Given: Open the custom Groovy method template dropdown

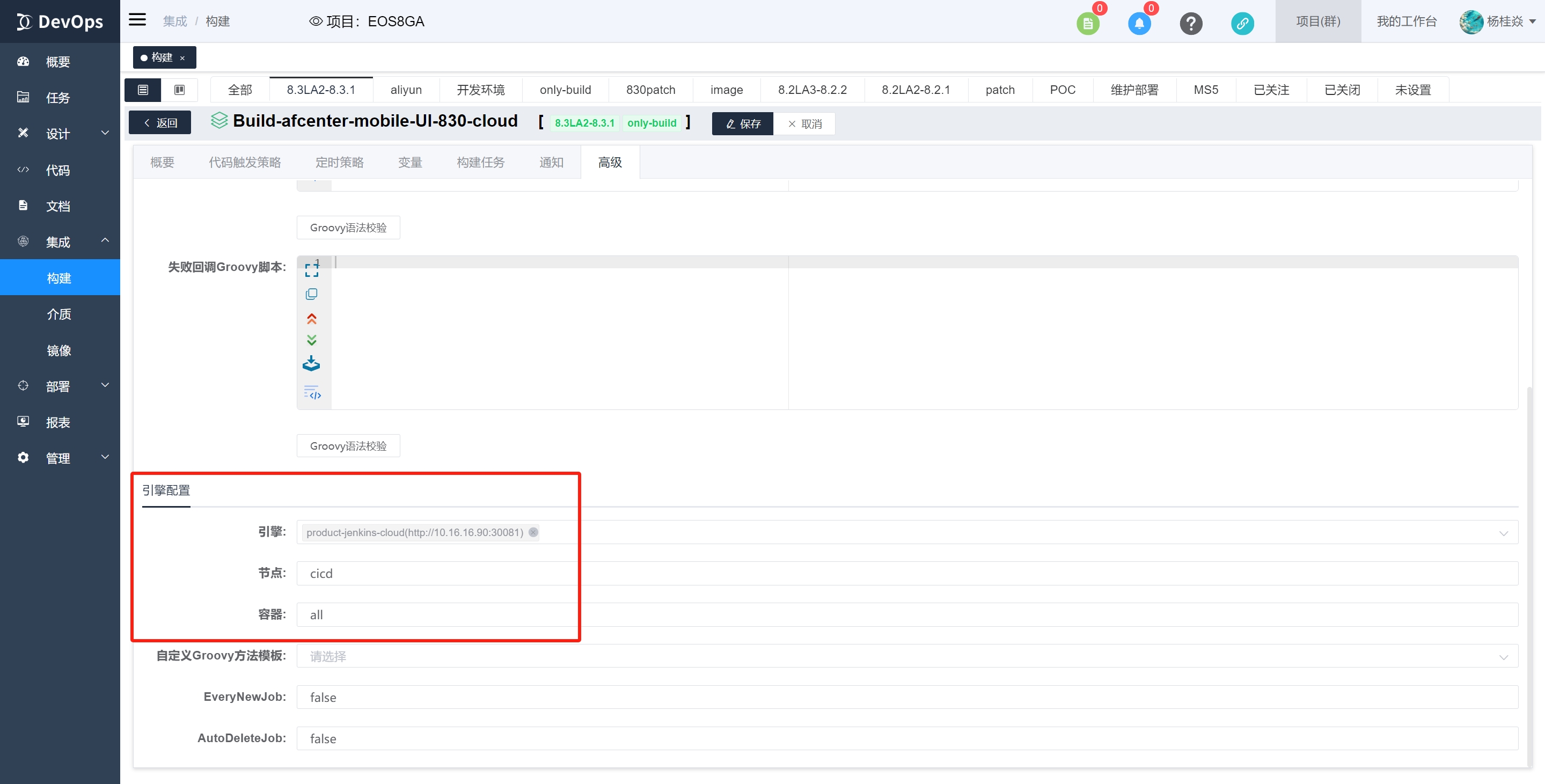Looking at the screenshot, I should (x=907, y=656).
